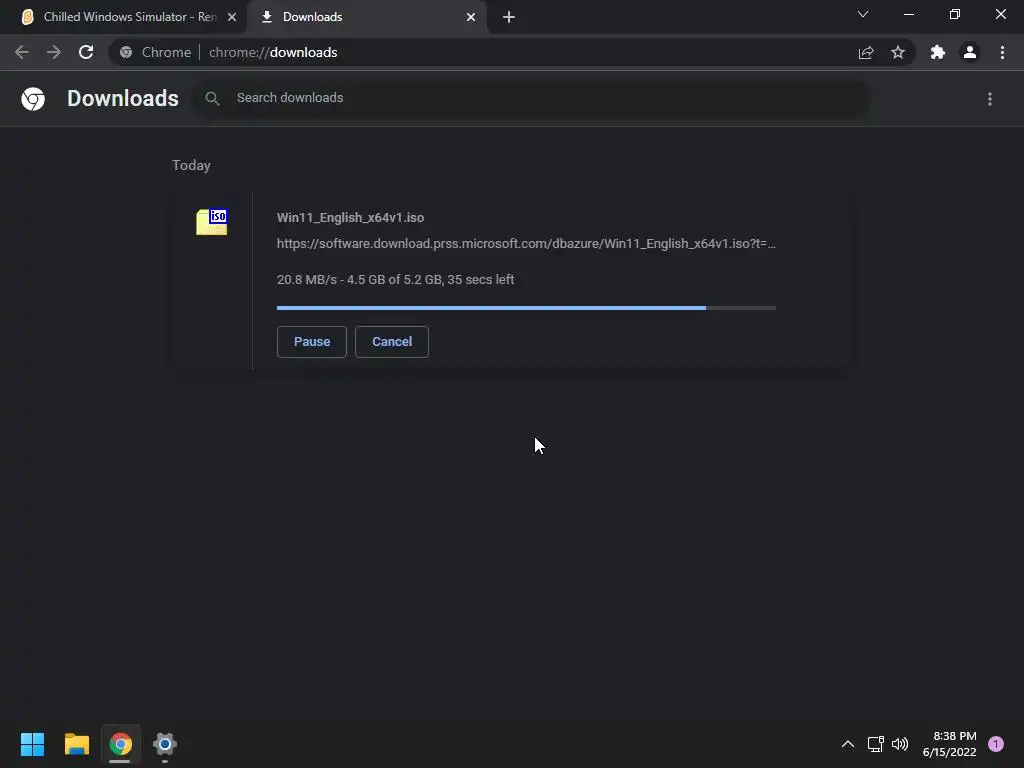The width and height of the screenshot is (1024, 768).
Task: Click the download speed status text
Action: 395,280
